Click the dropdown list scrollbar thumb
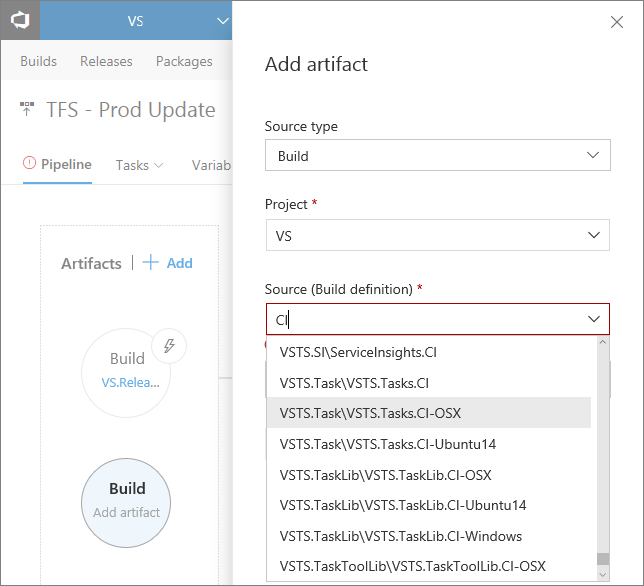The height and width of the screenshot is (586, 644). coord(603,559)
